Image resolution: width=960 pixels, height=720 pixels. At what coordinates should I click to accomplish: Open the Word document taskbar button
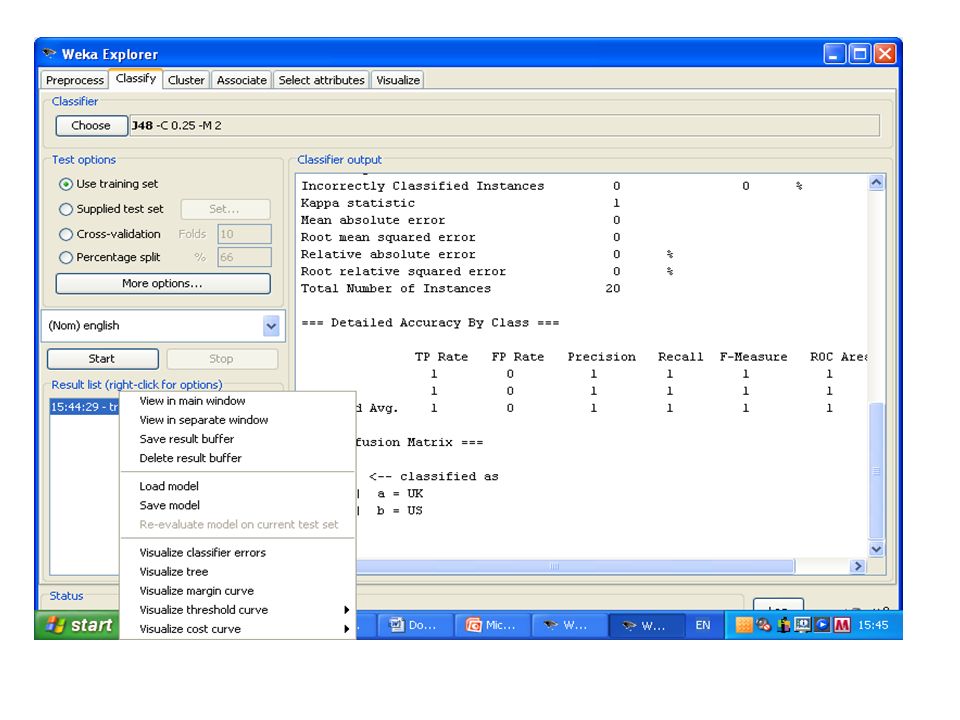414,625
